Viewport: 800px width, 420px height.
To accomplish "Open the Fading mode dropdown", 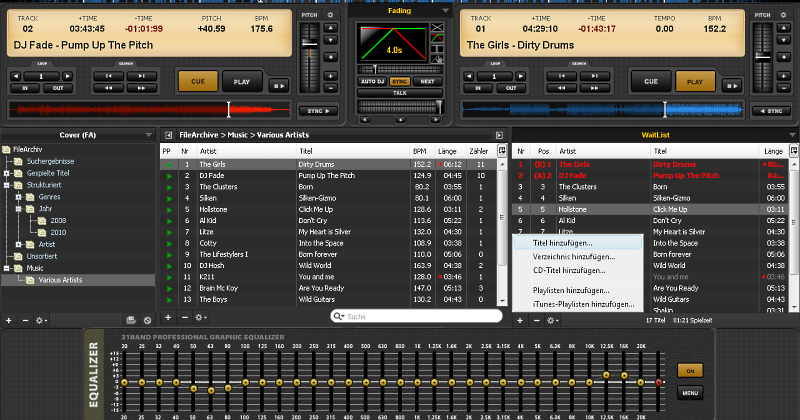I will click(445, 11).
